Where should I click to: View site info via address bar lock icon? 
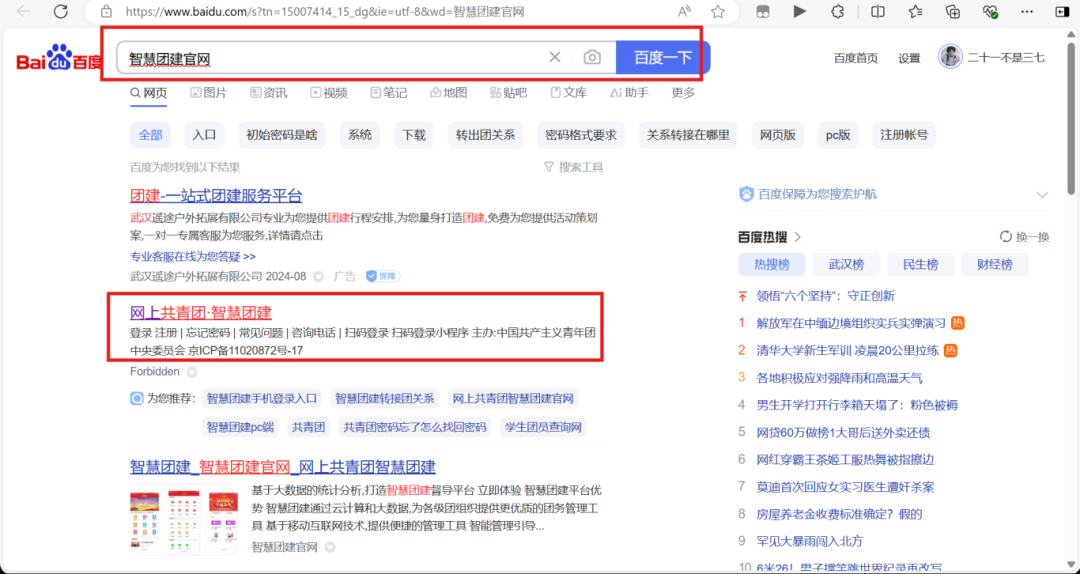tap(106, 12)
